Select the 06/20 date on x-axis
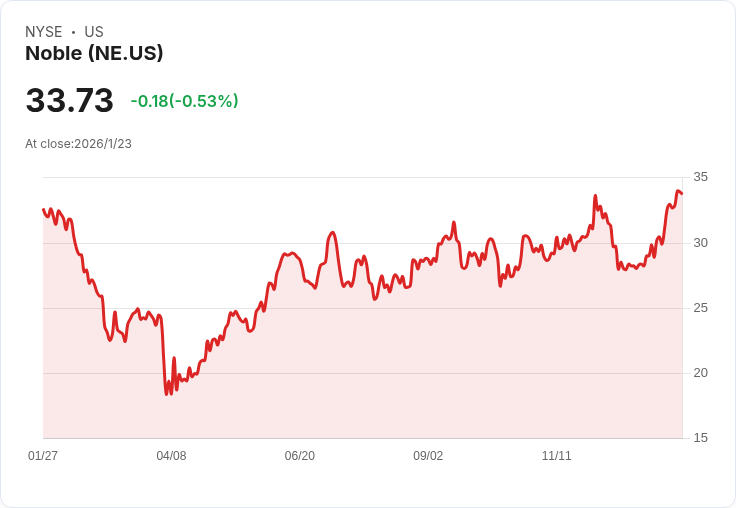This screenshot has width=736, height=508. coord(299,455)
